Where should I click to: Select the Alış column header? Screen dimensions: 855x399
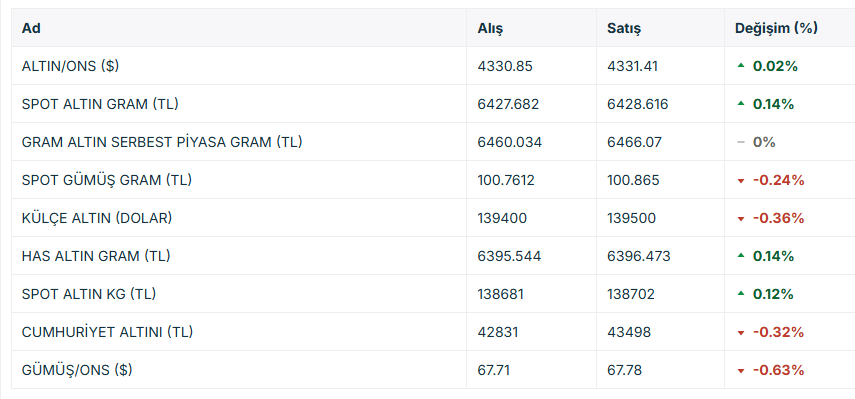[490, 28]
